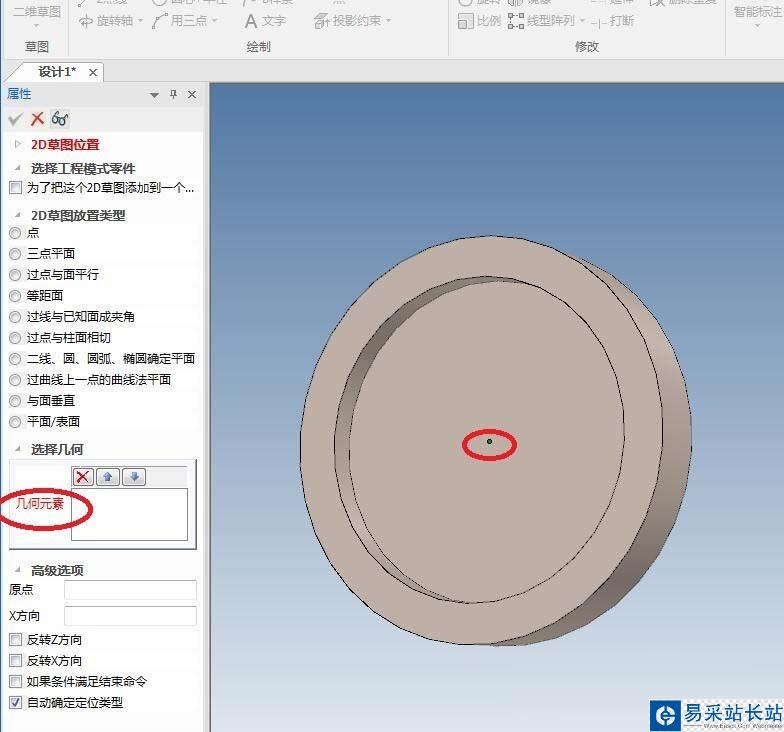Choose the 与面垂直 radio option

coord(15,401)
